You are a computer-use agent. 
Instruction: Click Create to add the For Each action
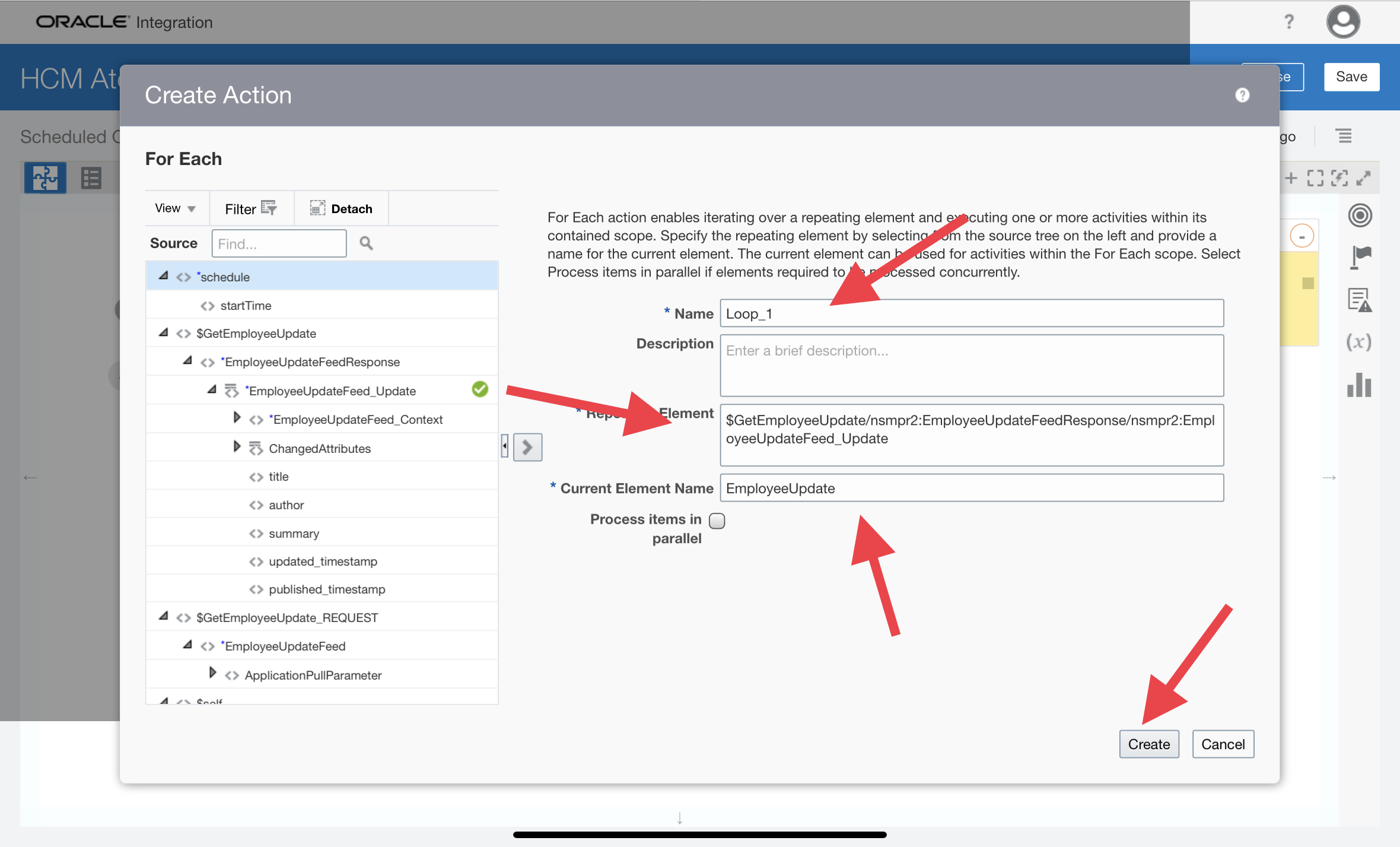click(1148, 744)
